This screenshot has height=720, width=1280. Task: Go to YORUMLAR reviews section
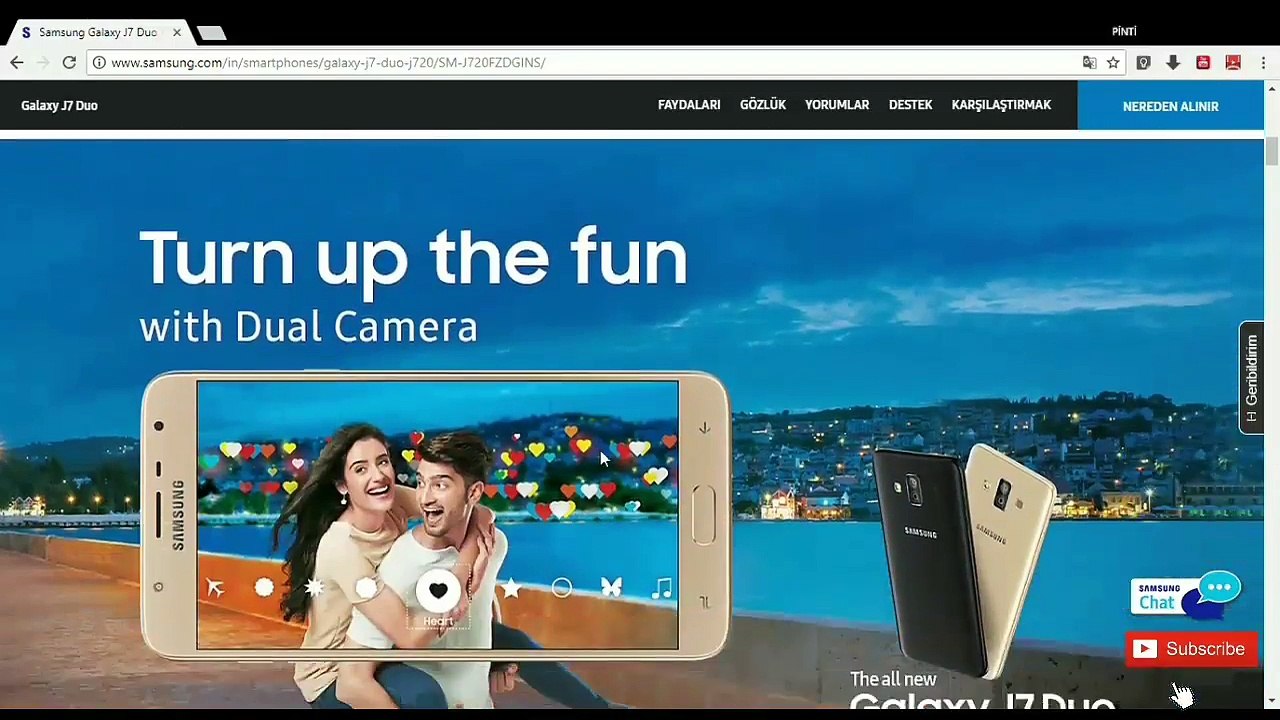(837, 105)
